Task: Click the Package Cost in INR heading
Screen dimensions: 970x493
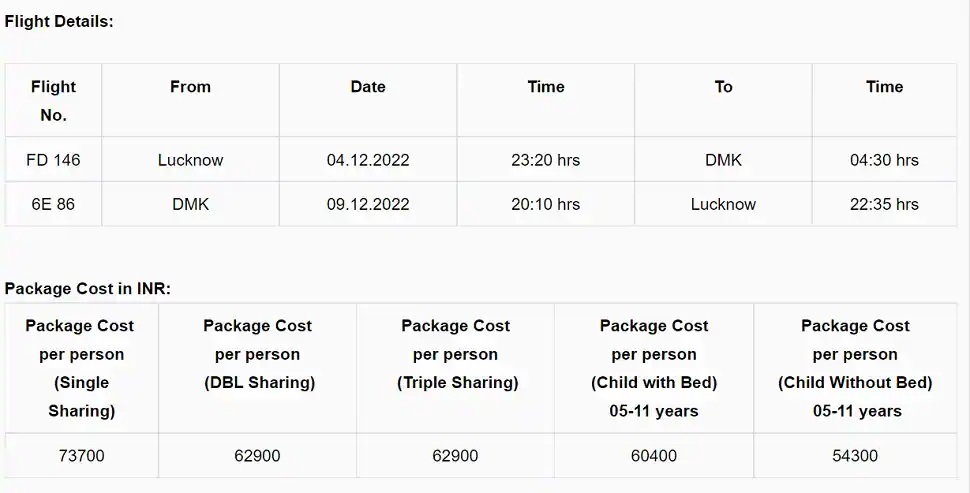Action: (x=87, y=288)
